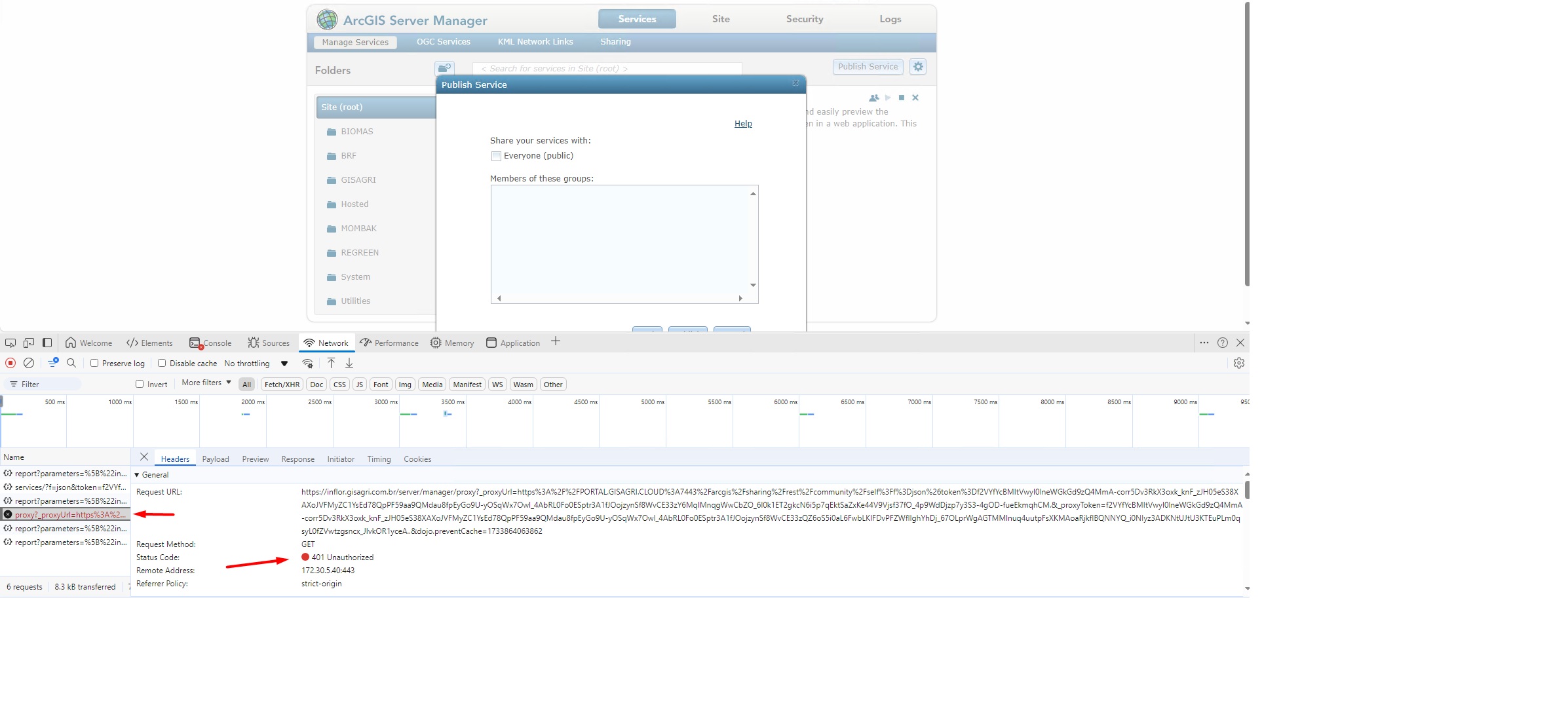Click the stop service square icon

pyautogui.click(x=902, y=98)
